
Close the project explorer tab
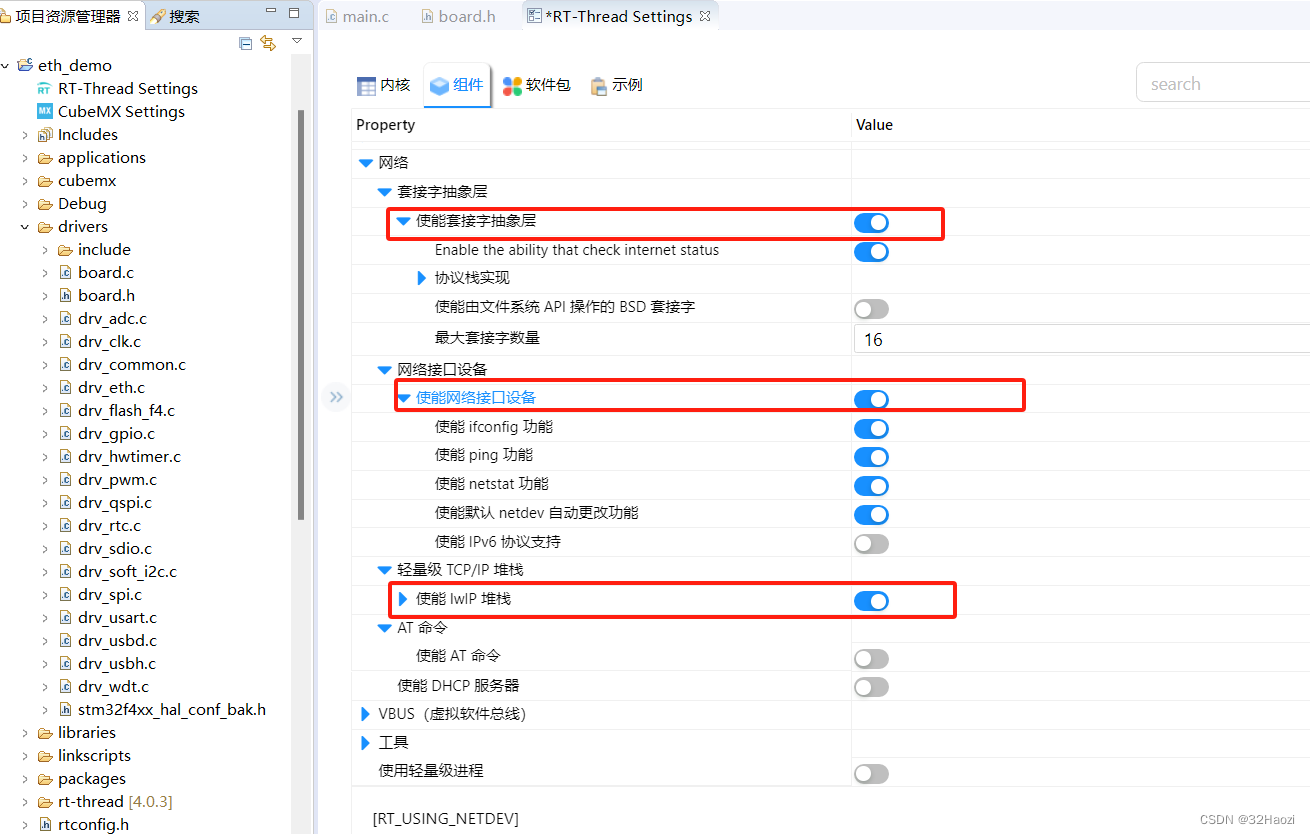coord(133,16)
